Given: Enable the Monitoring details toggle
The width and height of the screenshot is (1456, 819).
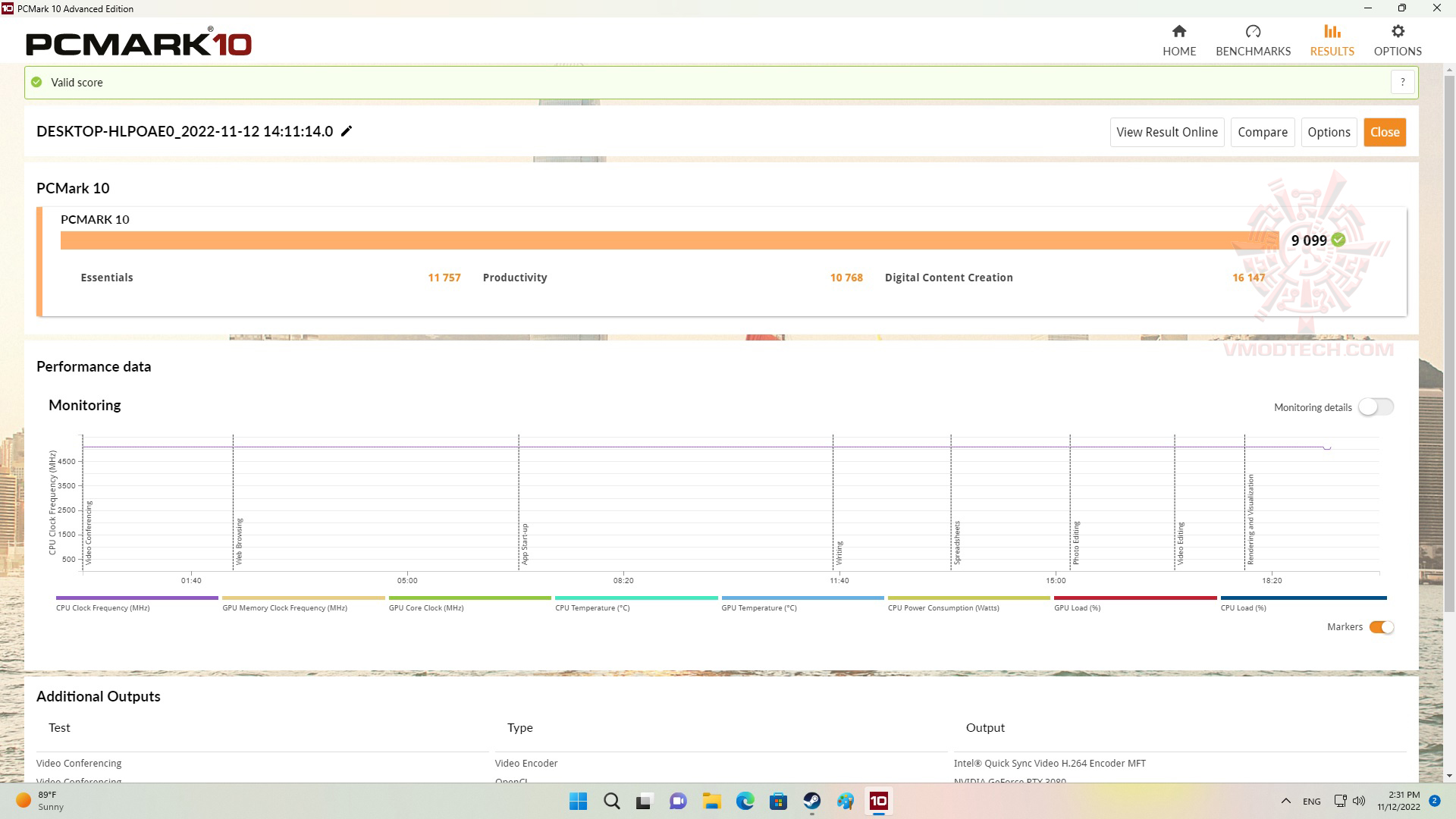Looking at the screenshot, I should [x=1375, y=407].
